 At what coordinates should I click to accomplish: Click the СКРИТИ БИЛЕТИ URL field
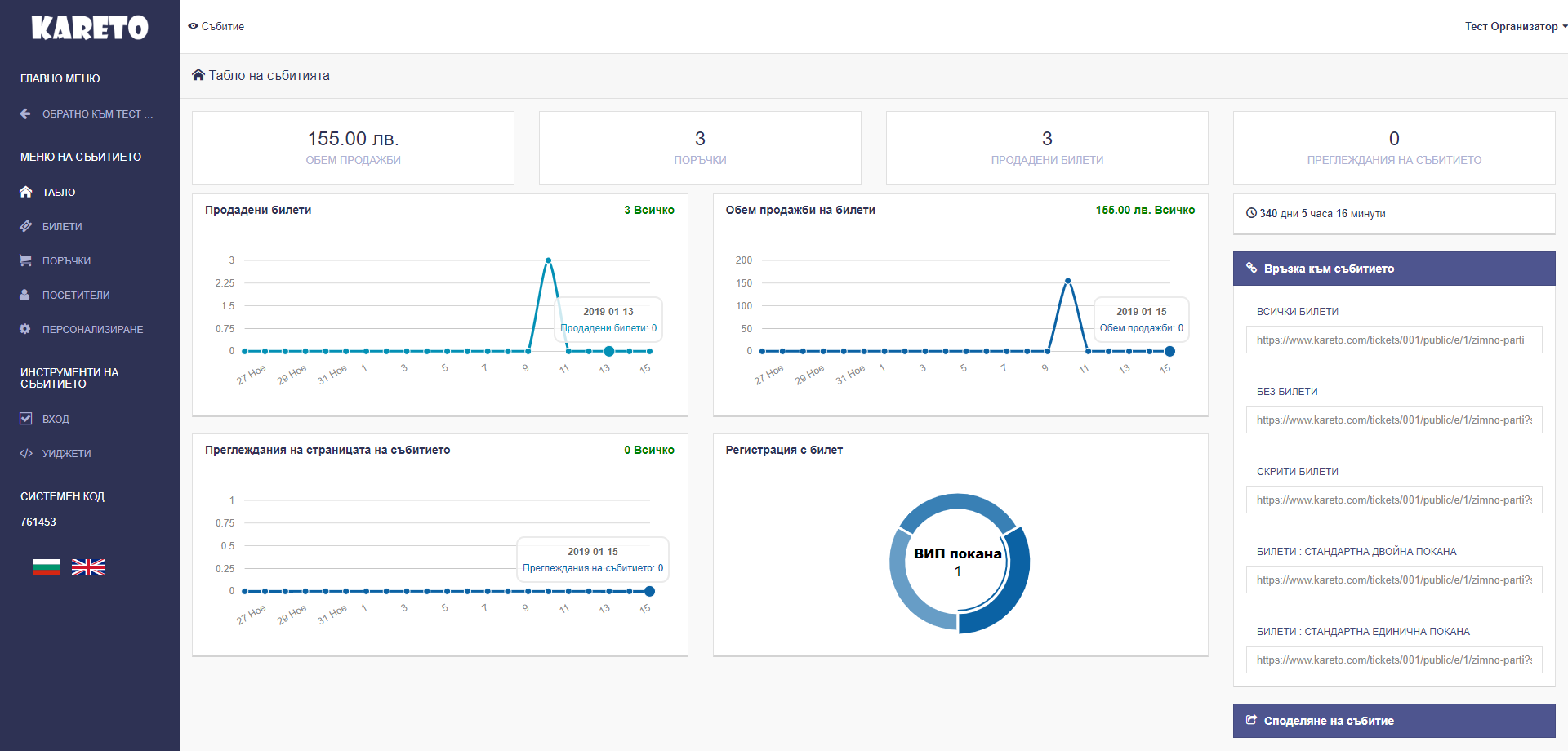coord(1394,500)
